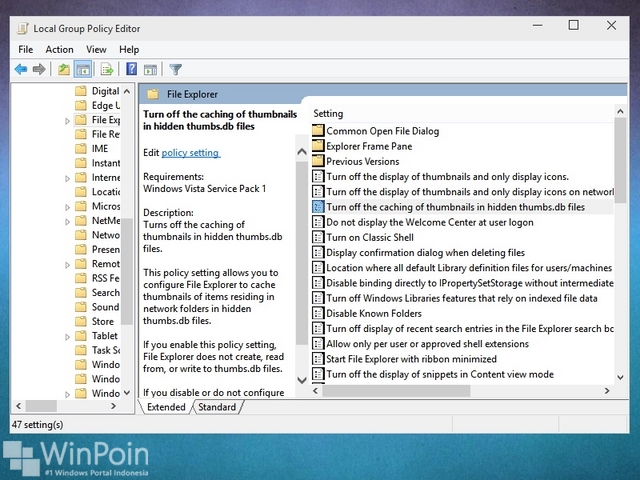This screenshot has height=480, width=640.
Task: Click the Digital folder icon in tree
Action: 81,91
